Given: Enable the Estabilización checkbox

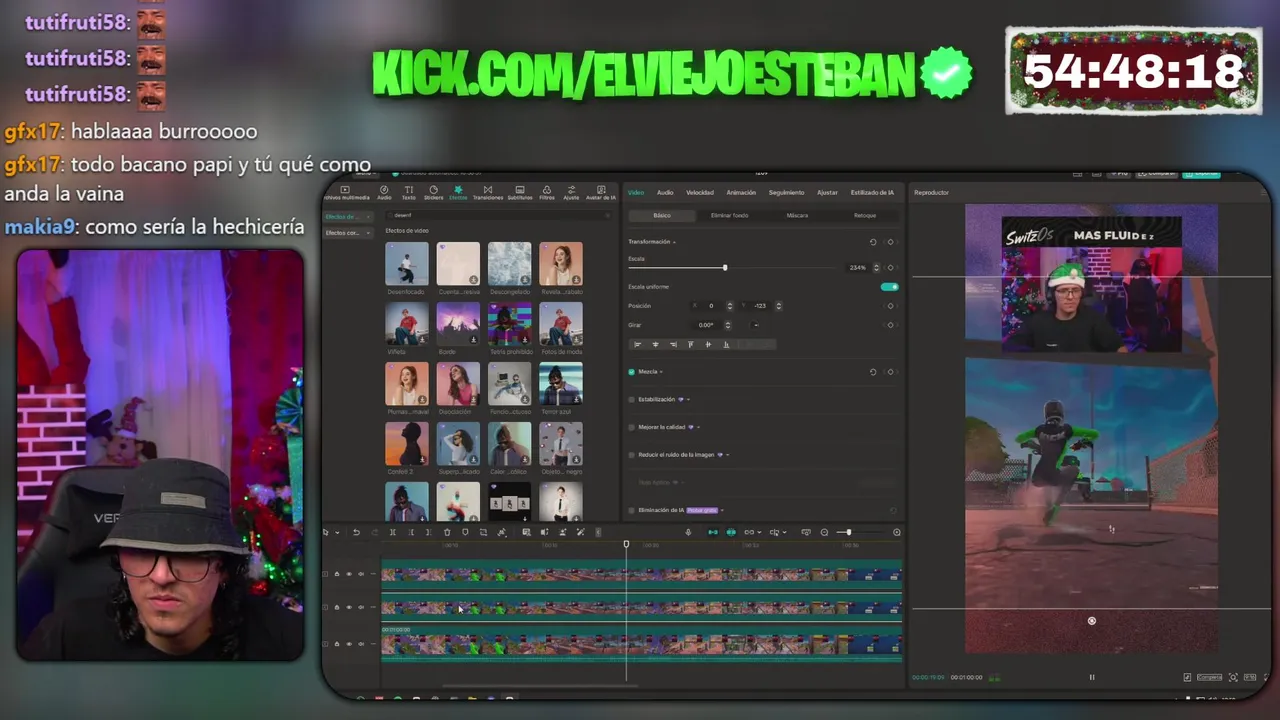Looking at the screenshot, I should (x=631, y=399).
